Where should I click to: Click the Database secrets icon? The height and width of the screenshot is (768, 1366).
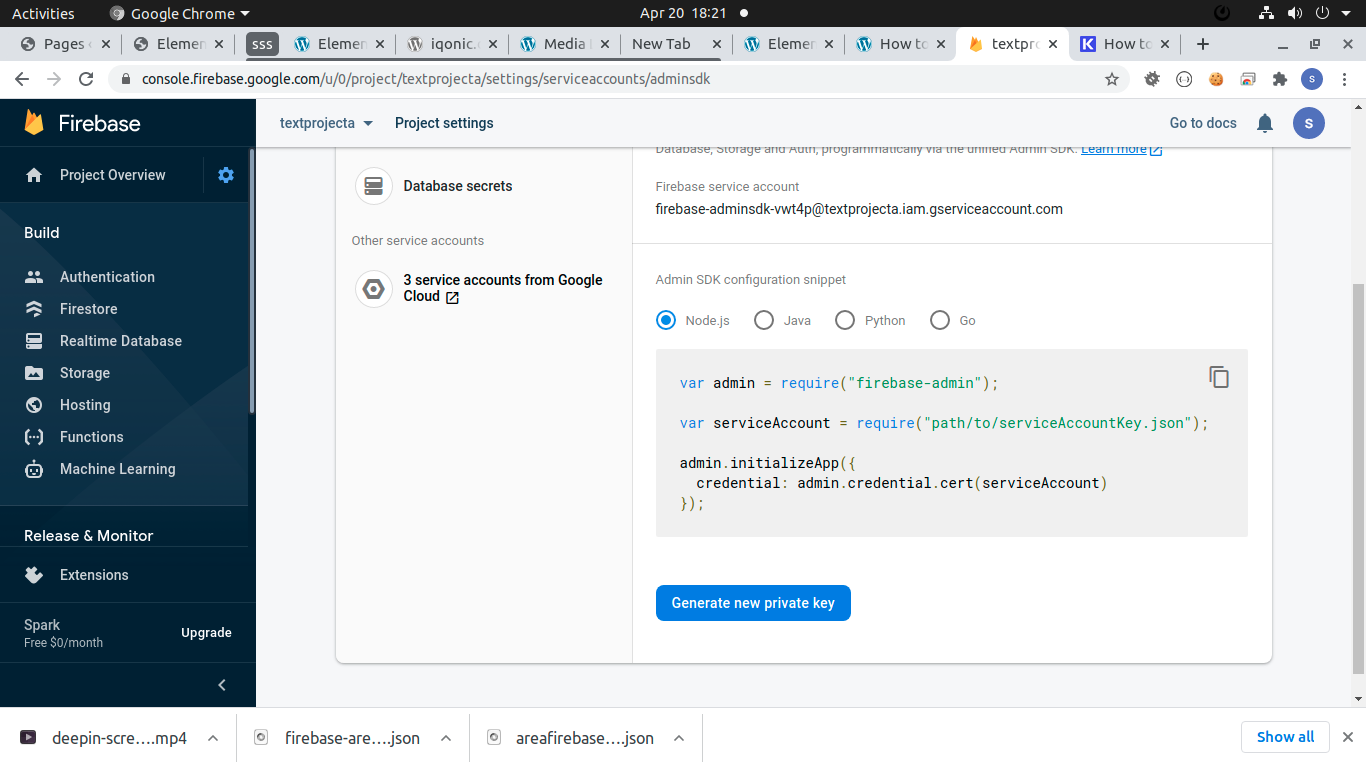coord(374,186)
